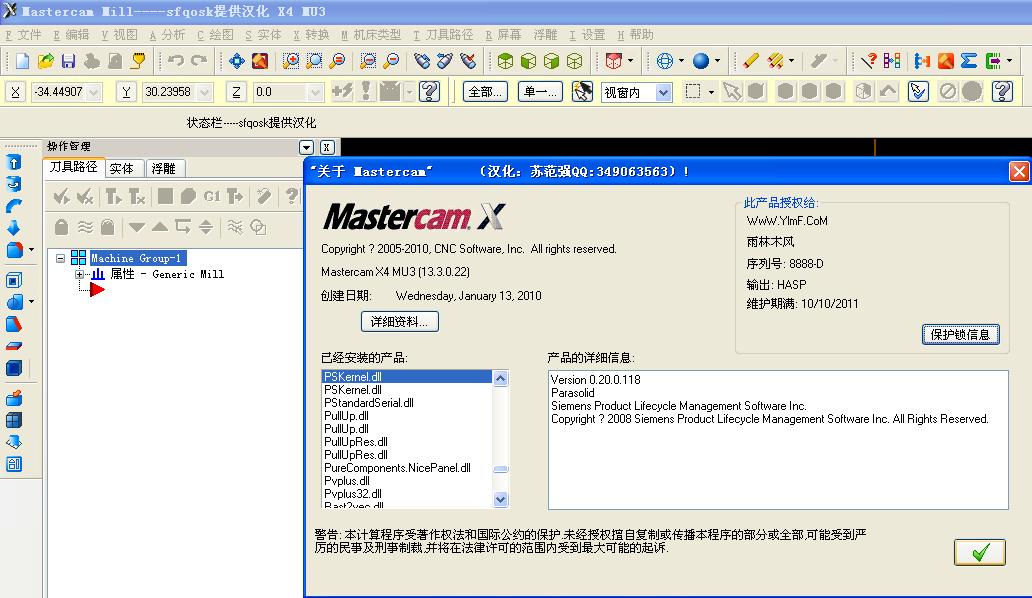Open the 操作管理 panel dropdown arrow button

[x=306, y=147]
